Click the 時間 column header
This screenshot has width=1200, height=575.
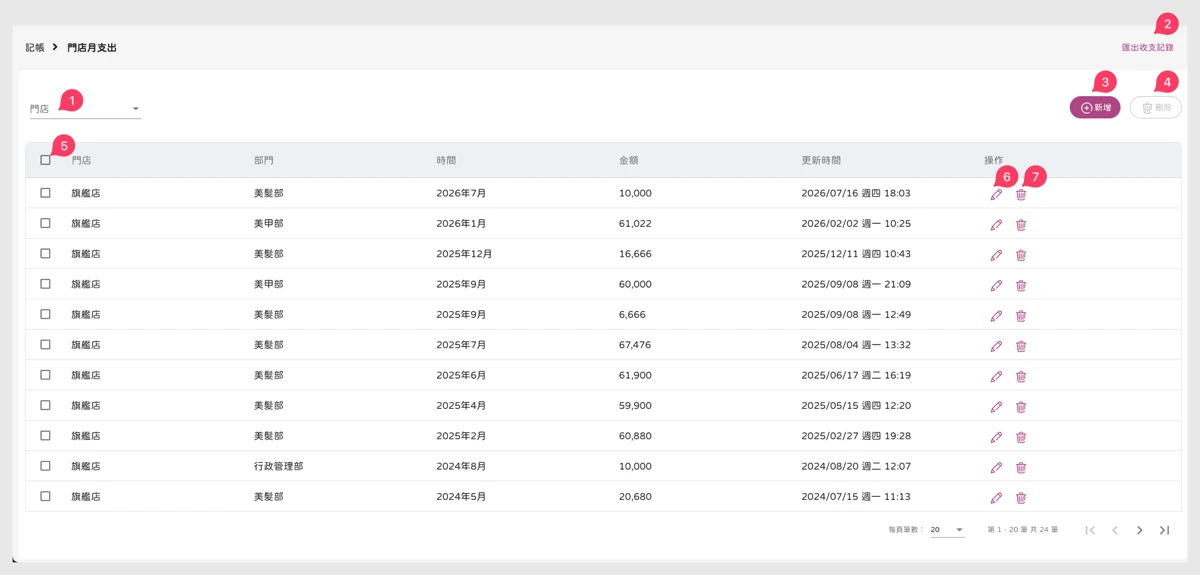(446, 160)
